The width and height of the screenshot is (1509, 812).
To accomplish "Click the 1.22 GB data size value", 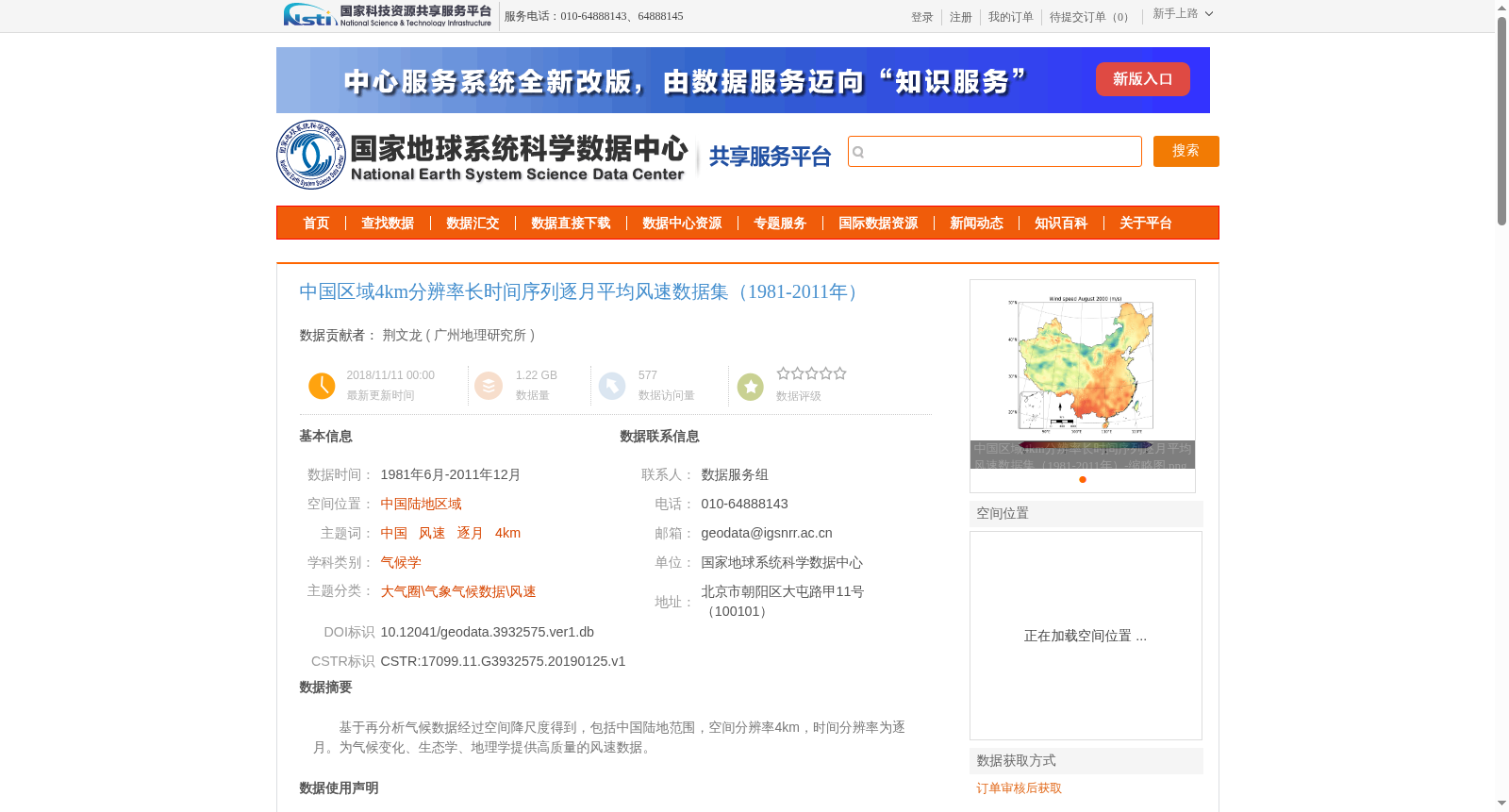I will point(537,375).
